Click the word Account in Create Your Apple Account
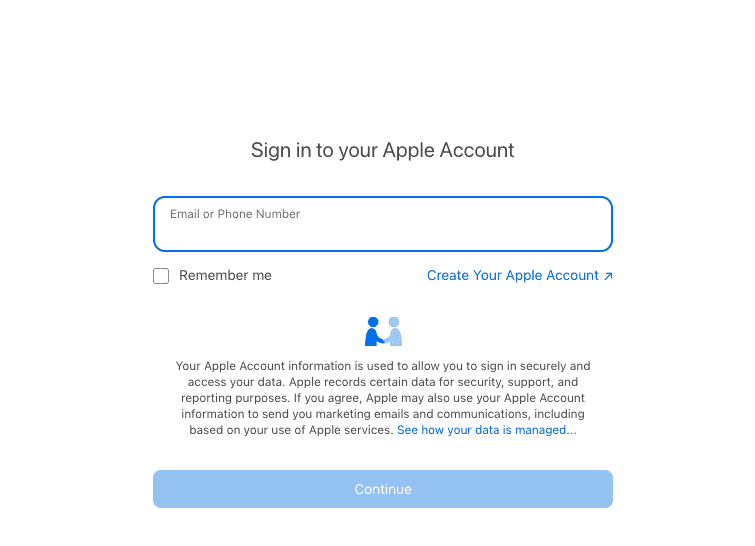Screen dimensions: 755x546 click(x=573, y=275)
